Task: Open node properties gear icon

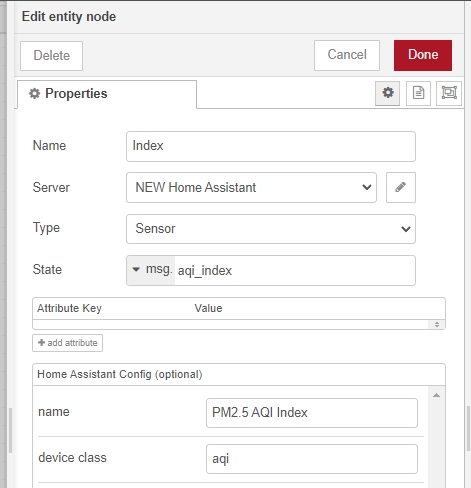Action: [387, 93]
